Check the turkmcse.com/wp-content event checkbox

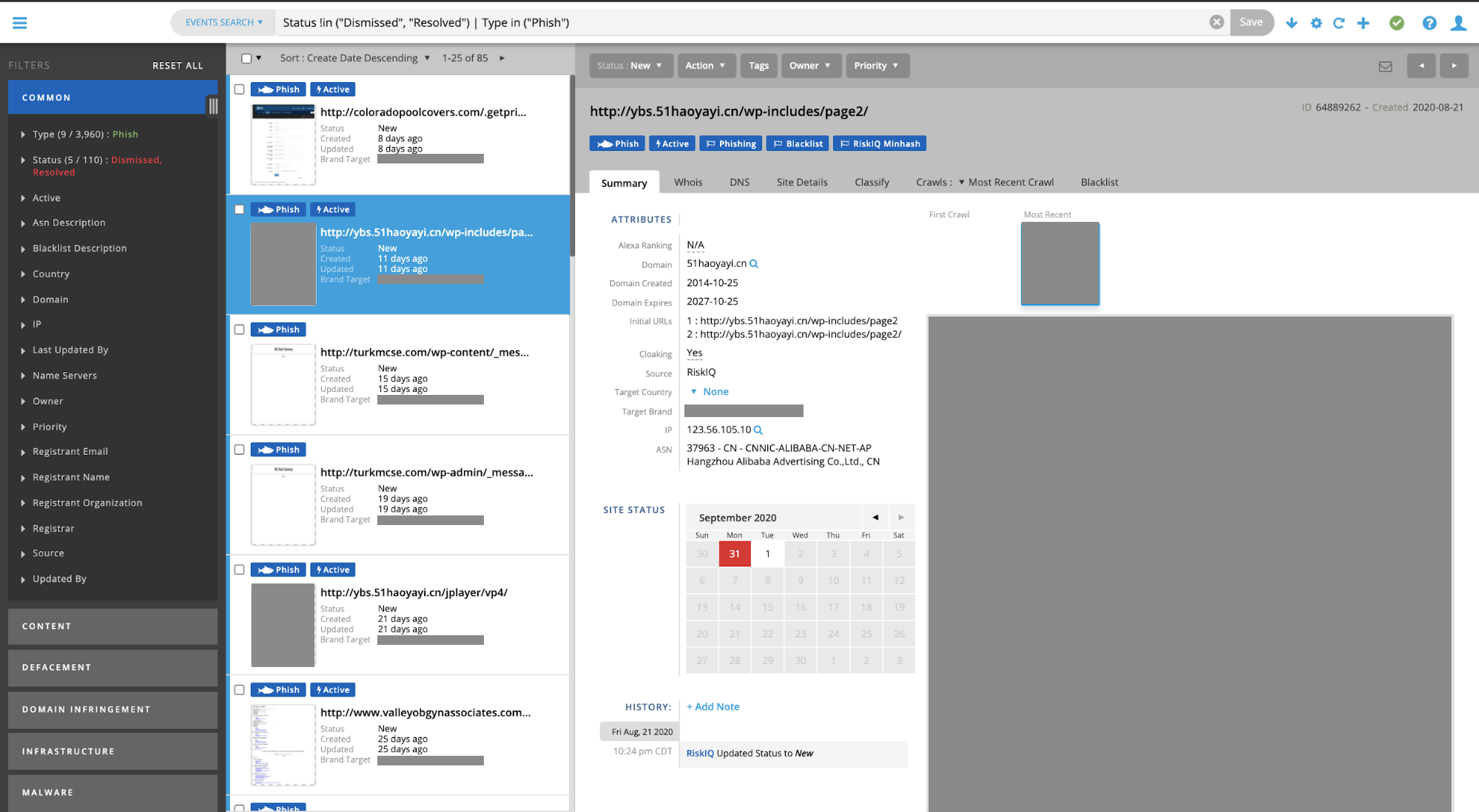click(239, 330)
